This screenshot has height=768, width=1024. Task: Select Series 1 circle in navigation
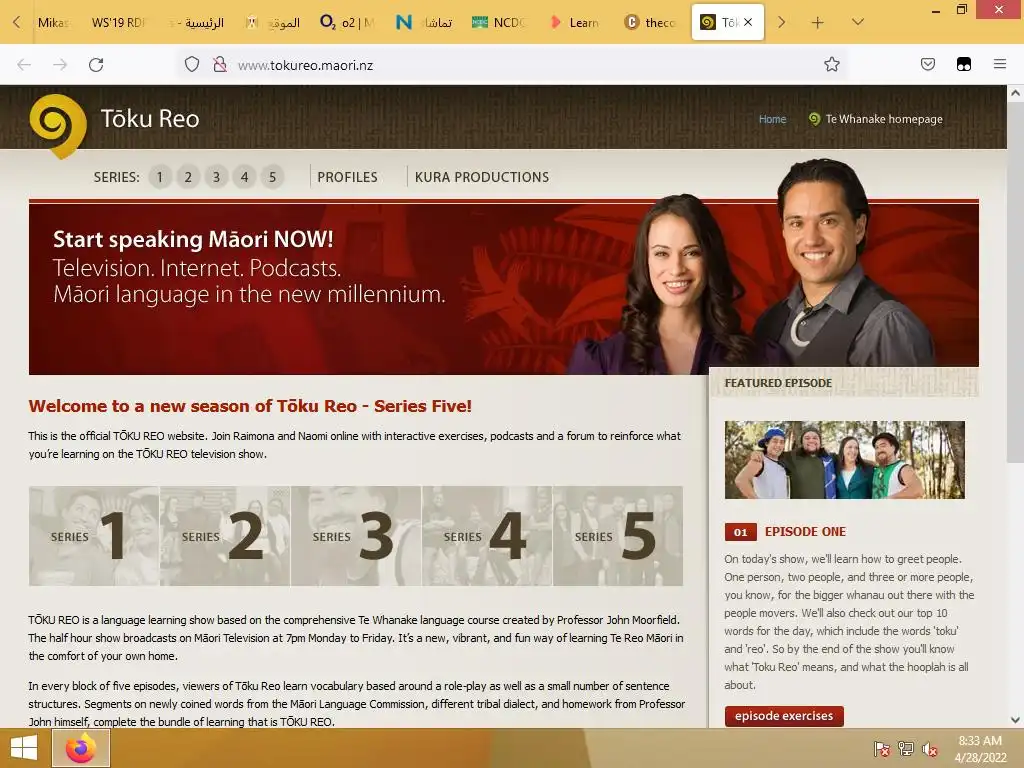tap(159, 177)
